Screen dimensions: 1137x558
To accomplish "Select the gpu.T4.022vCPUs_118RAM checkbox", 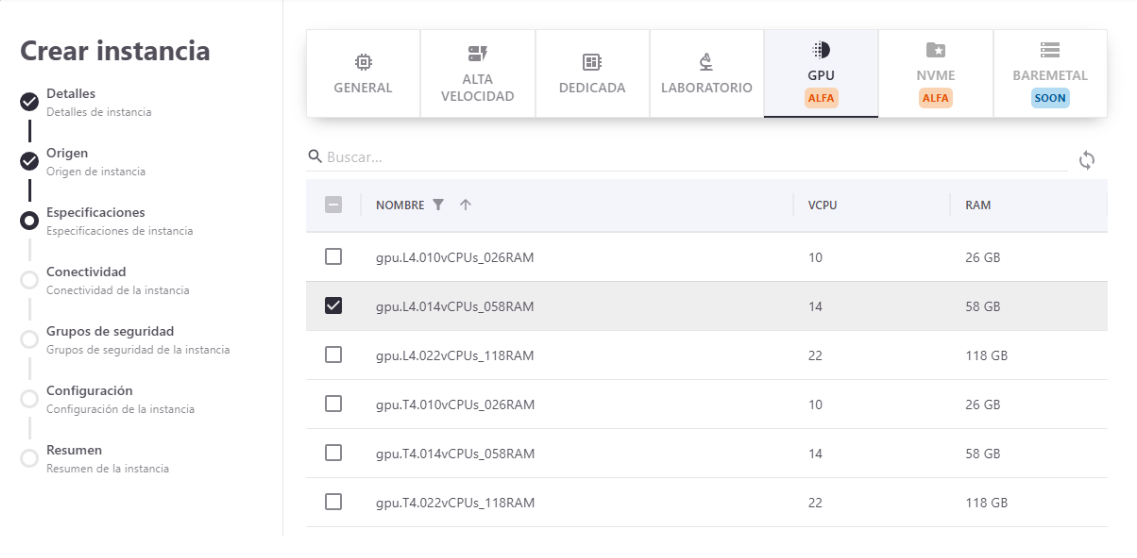I will click(x=334, y=502).
